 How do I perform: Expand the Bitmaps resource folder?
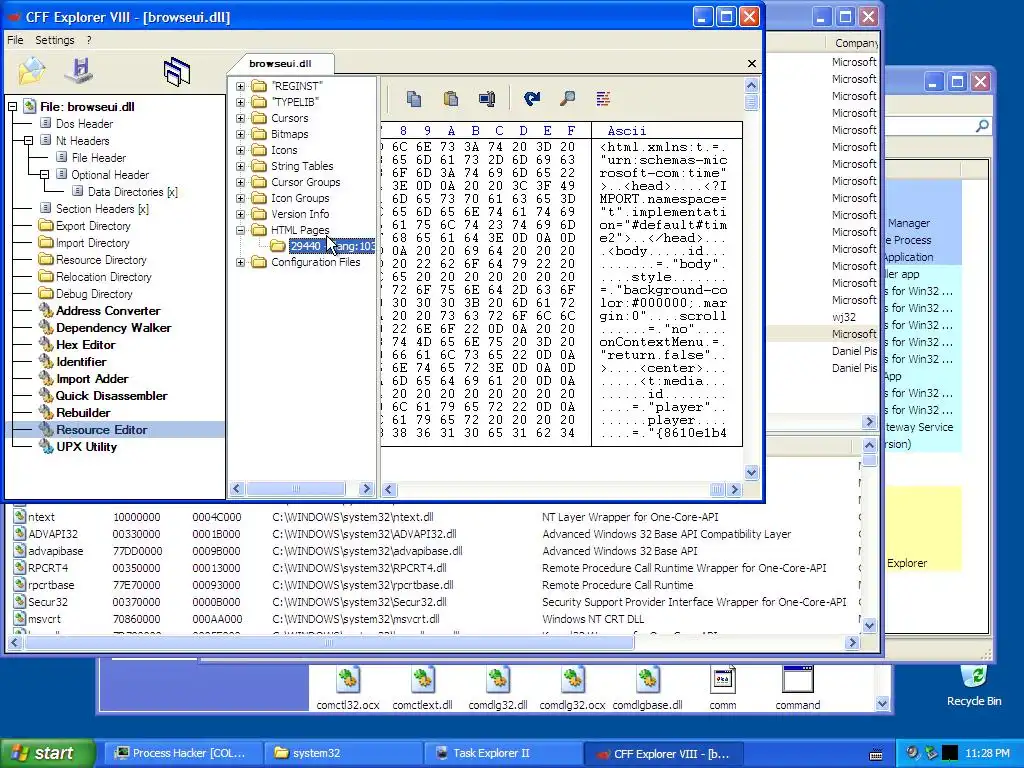[x=240, y=135]
